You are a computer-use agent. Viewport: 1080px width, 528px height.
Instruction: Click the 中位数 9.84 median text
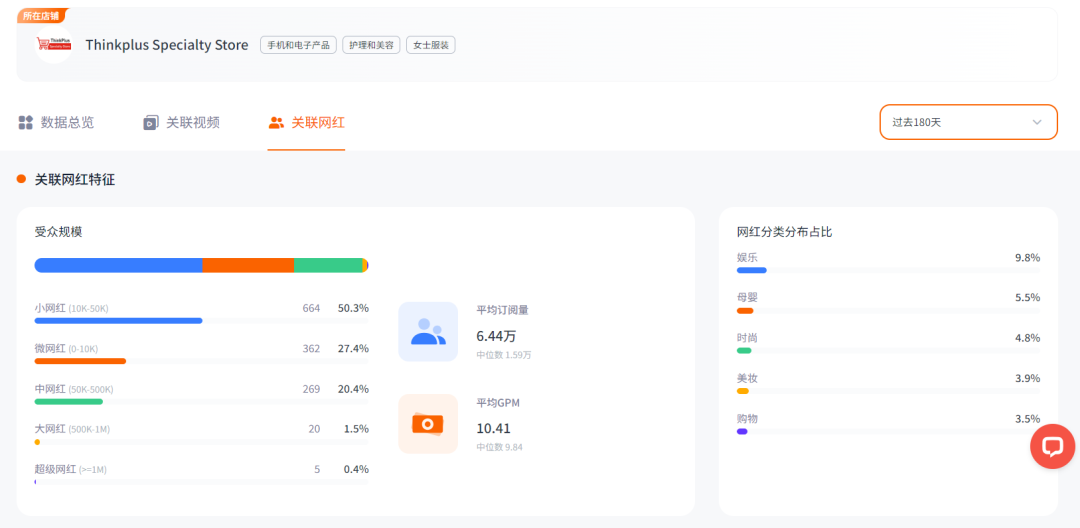[x=499, y=447]
